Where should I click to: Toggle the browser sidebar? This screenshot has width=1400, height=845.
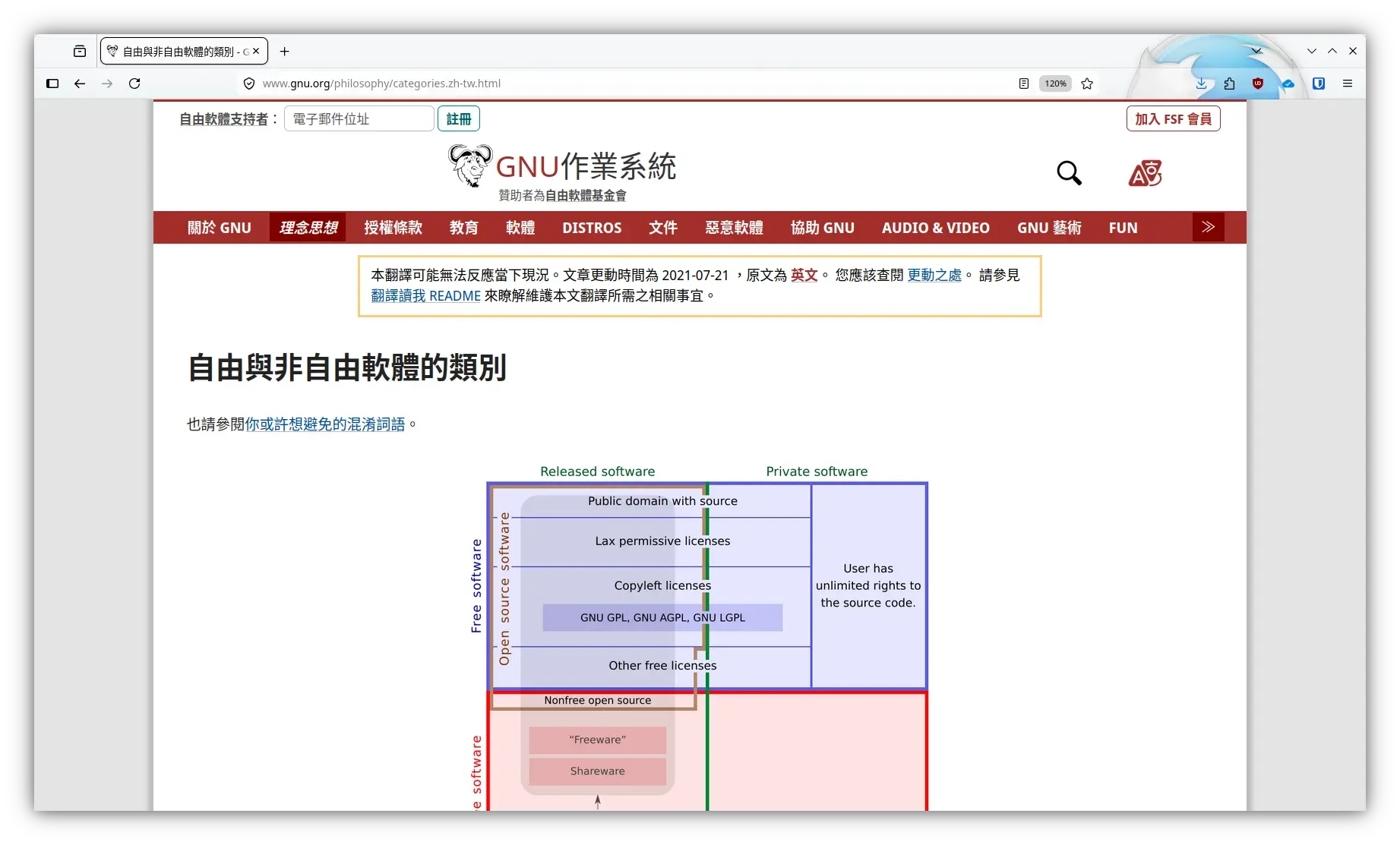tap(52, 84)
